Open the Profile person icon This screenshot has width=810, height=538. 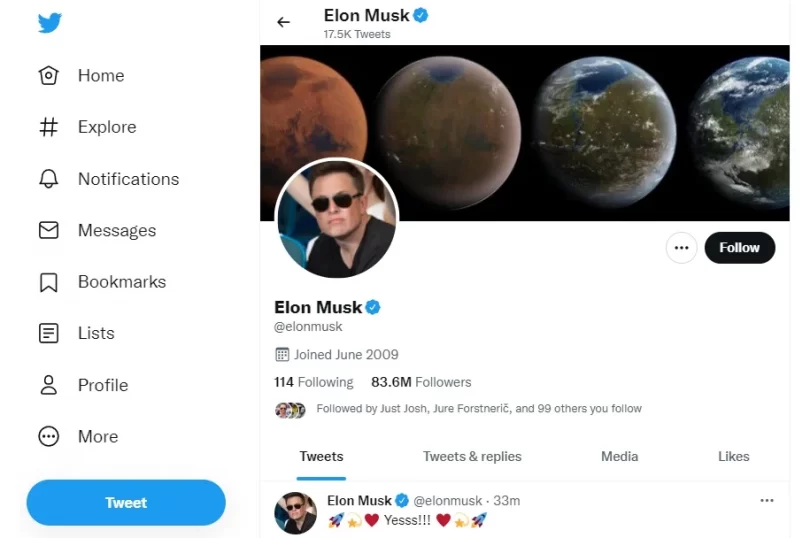tap(48, 385)
